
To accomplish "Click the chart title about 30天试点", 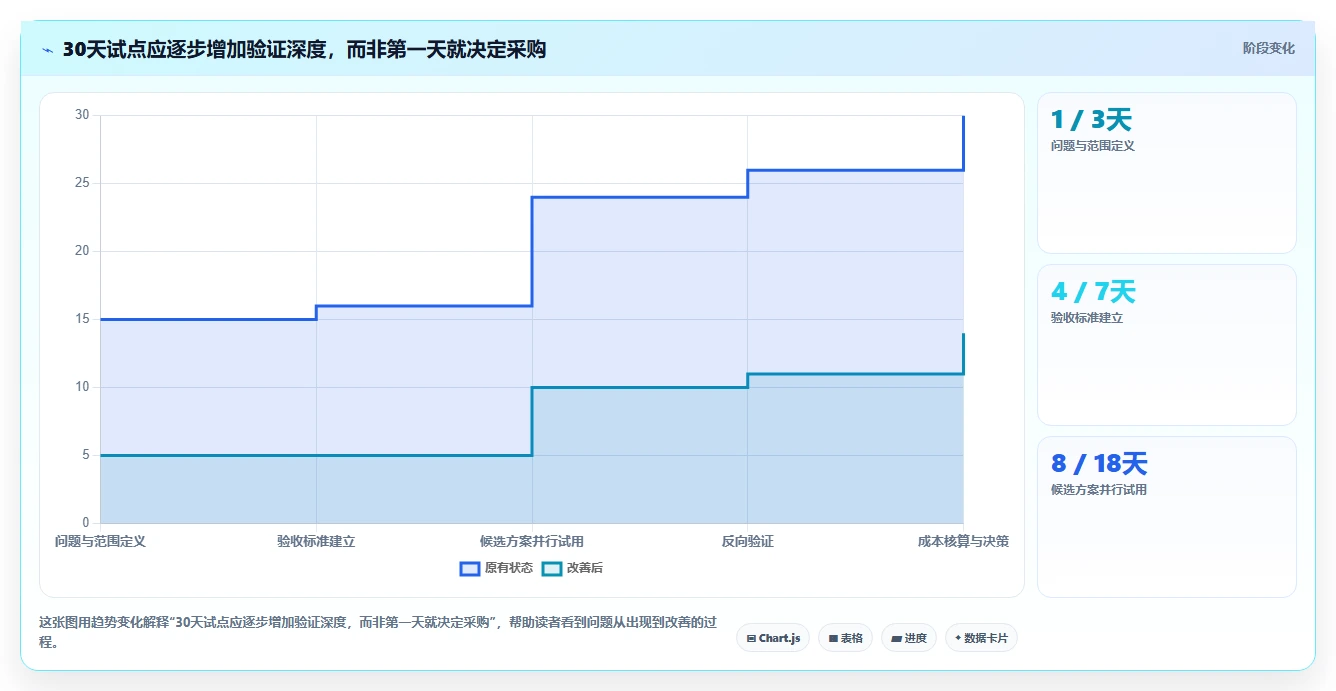I will tap(304, 49).
